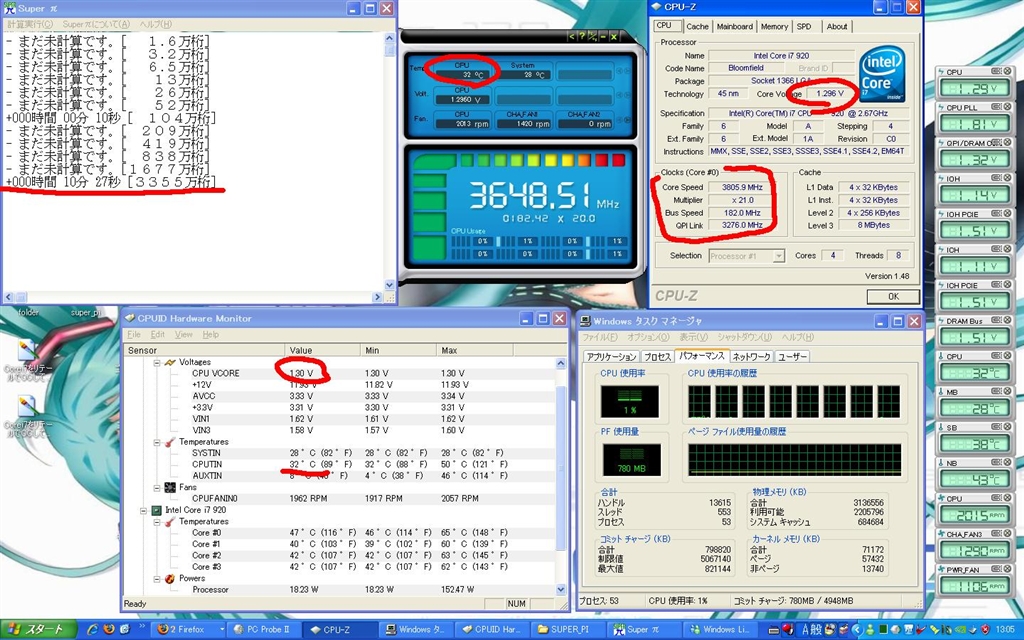Collapse the Intel Core i7 920 node
1024x640 pixels.
coord(143,510)
